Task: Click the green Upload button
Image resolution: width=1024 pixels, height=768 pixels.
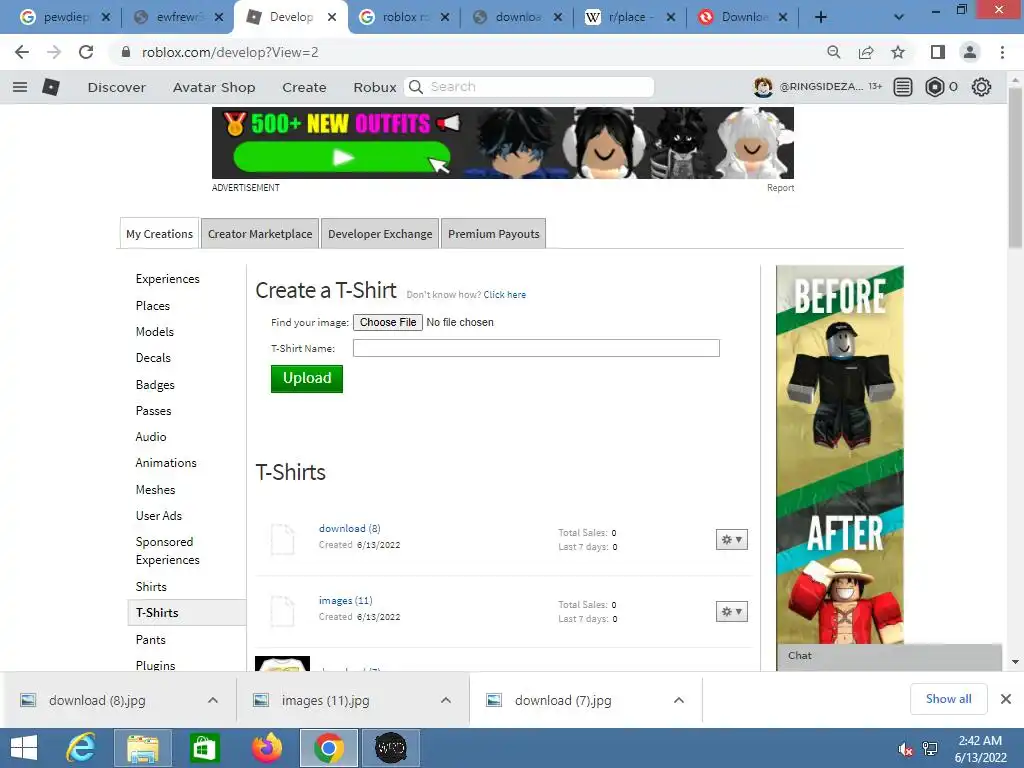Action: [307, 378]
